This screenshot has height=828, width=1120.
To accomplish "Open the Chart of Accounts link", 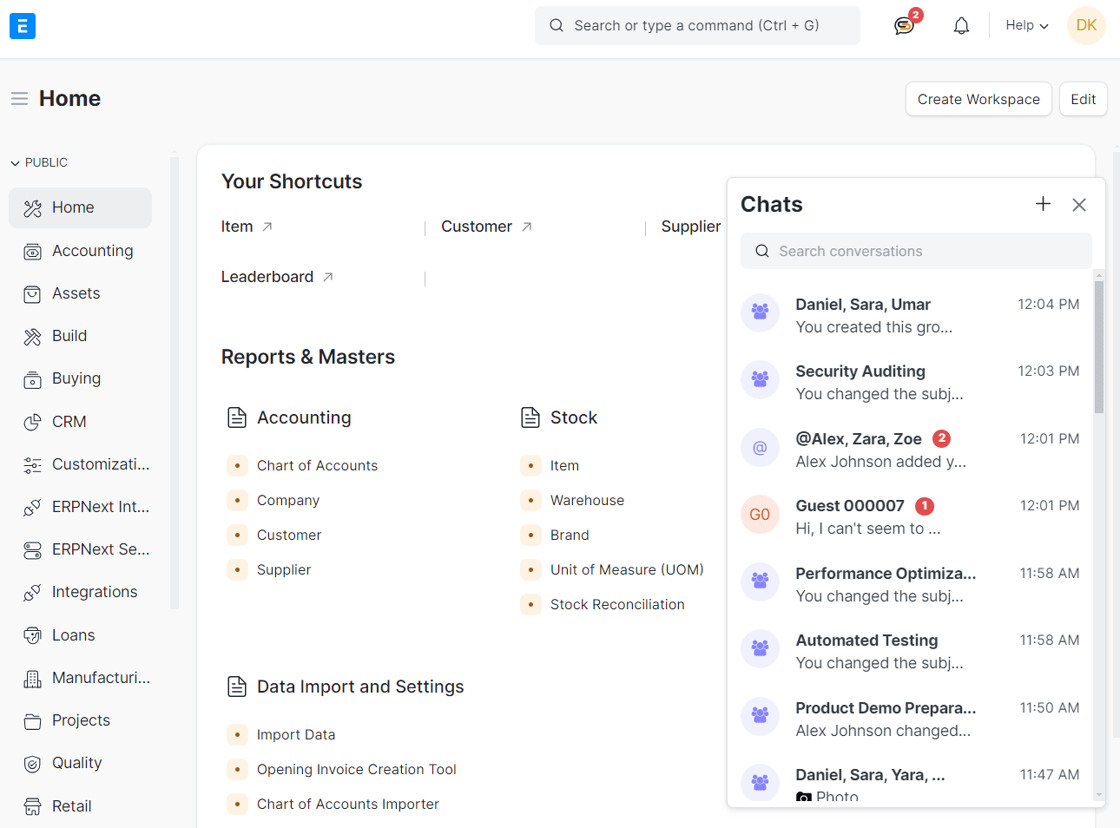I will (x=317, y=465).
